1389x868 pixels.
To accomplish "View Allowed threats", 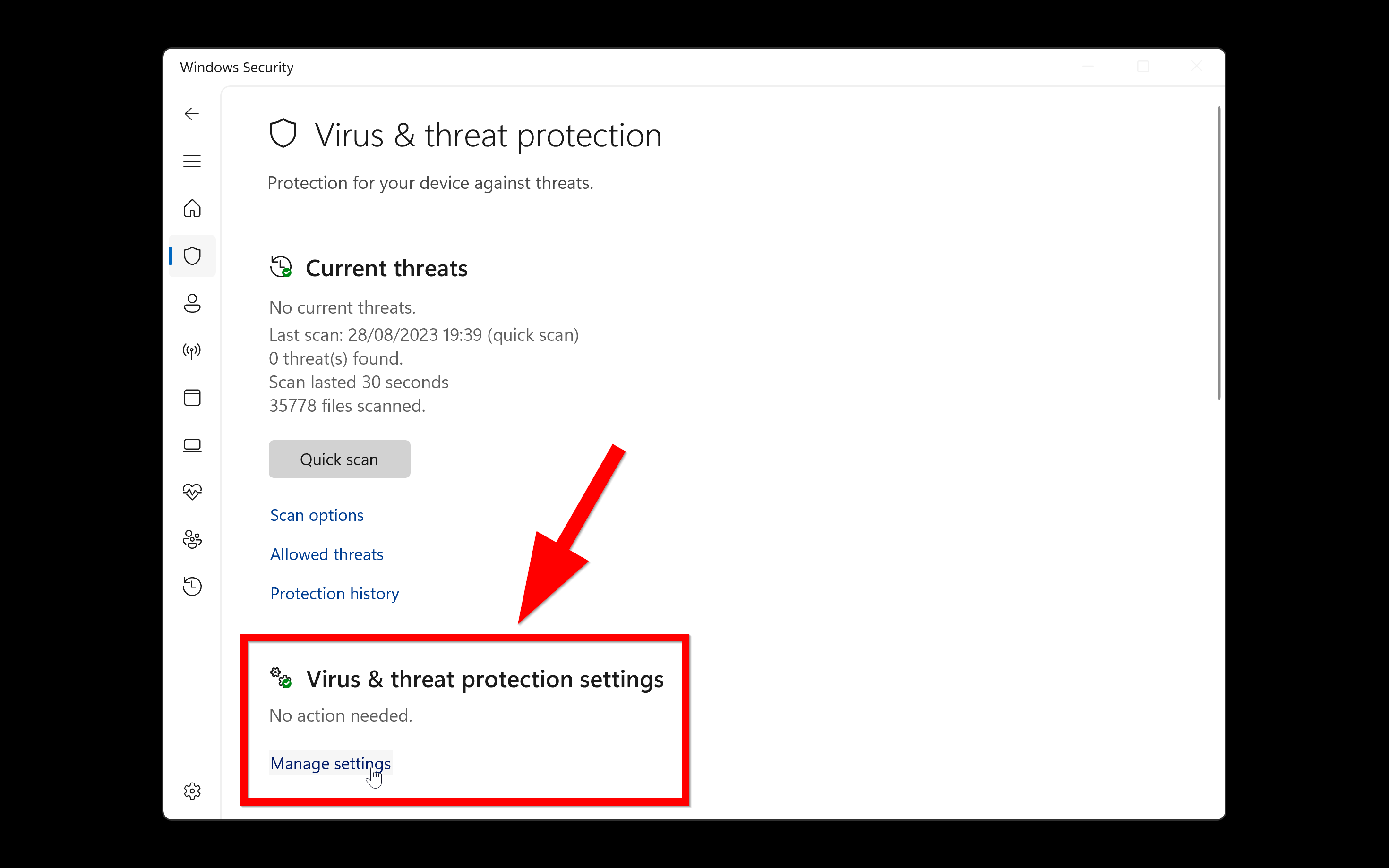I will tap(326, 554).
